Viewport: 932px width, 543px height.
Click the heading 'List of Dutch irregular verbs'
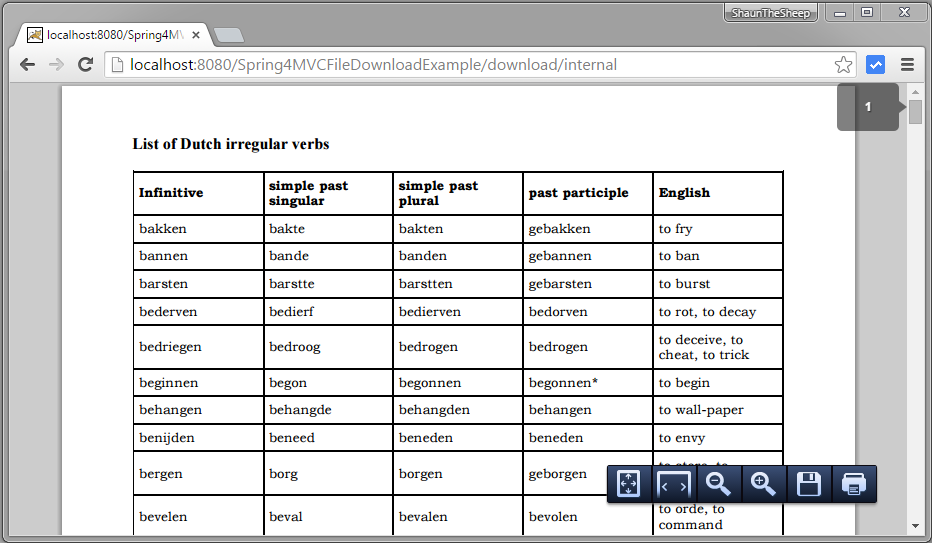231,144
